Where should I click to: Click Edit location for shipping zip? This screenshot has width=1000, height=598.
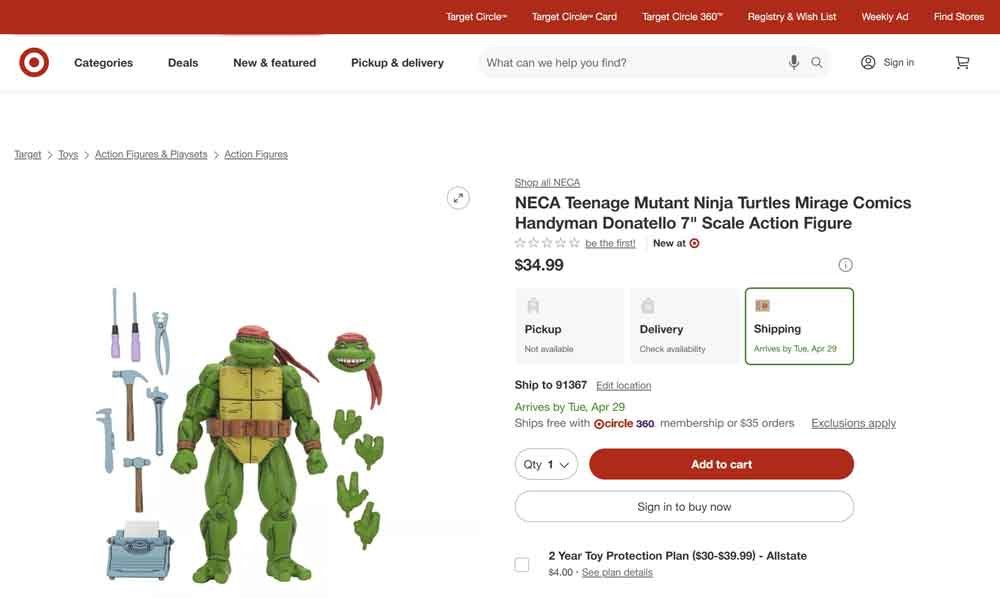(623, 384)
